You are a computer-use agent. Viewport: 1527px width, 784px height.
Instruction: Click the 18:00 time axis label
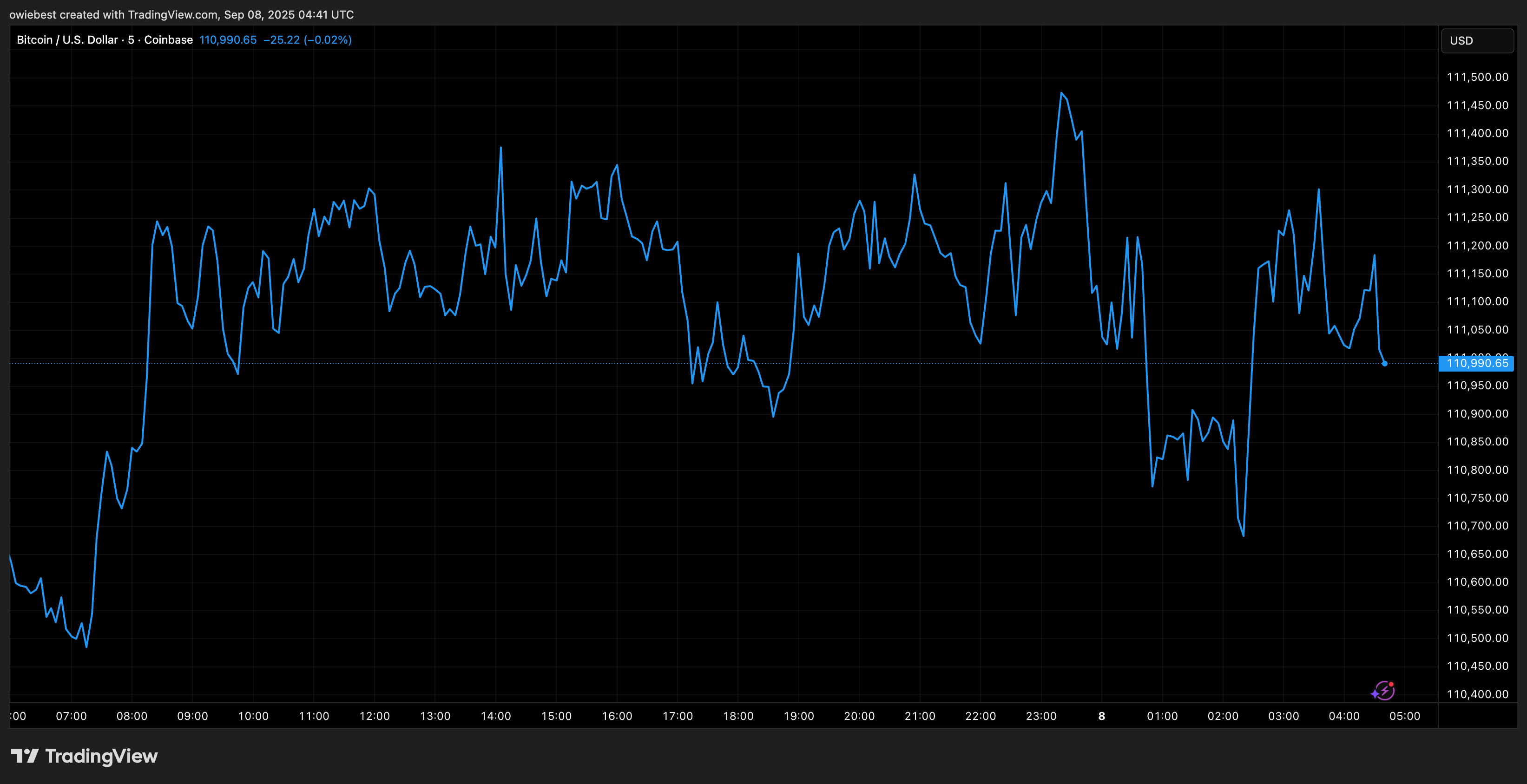pos(738,716)
